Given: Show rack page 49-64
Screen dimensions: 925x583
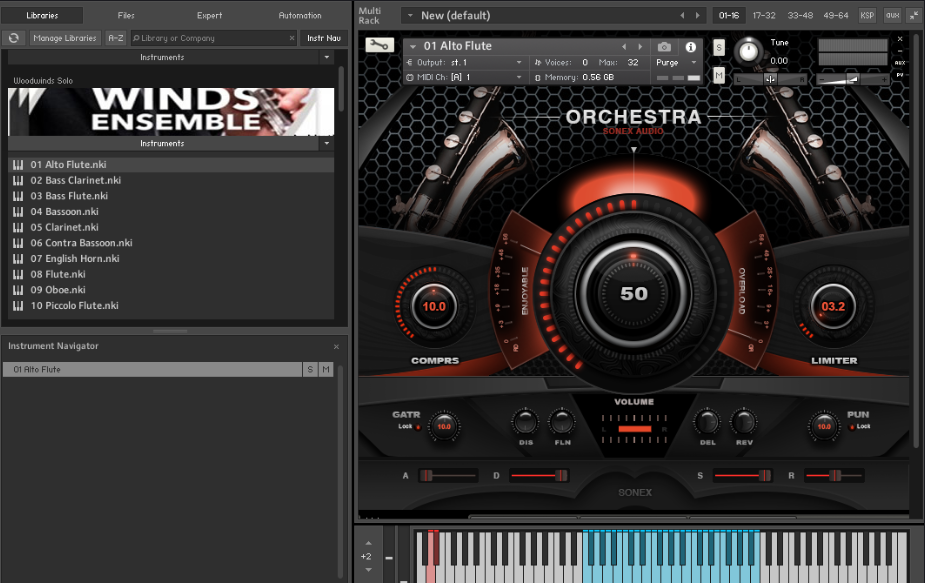Looking at the screenshot, I should click(836, 15).
